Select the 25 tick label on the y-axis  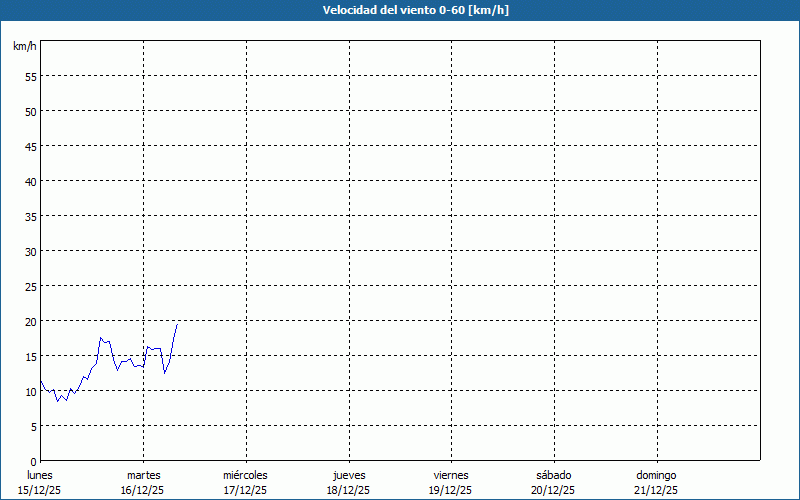(30, 286)
